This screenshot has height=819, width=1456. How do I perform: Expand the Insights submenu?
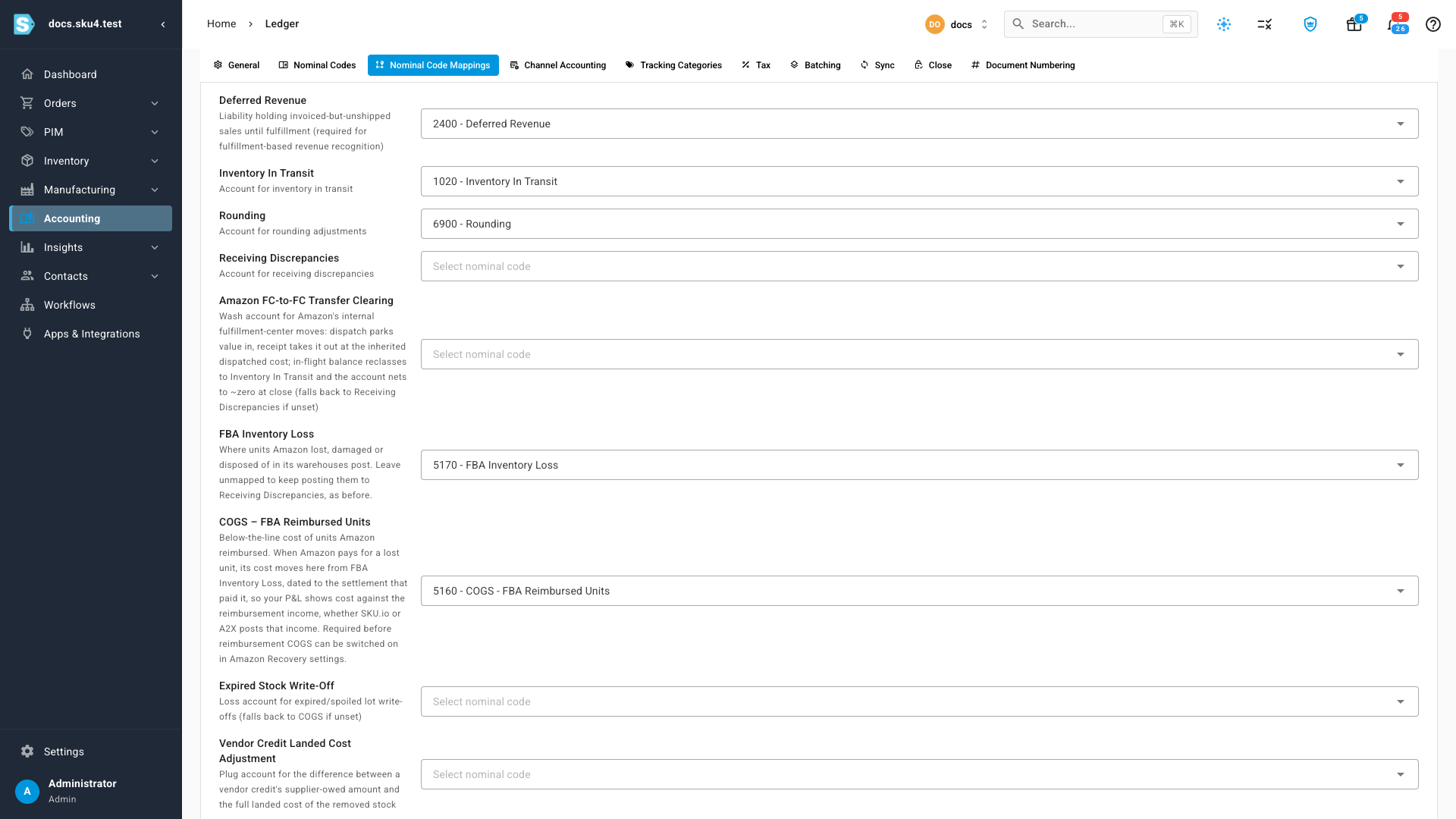(x=155, y=247)
